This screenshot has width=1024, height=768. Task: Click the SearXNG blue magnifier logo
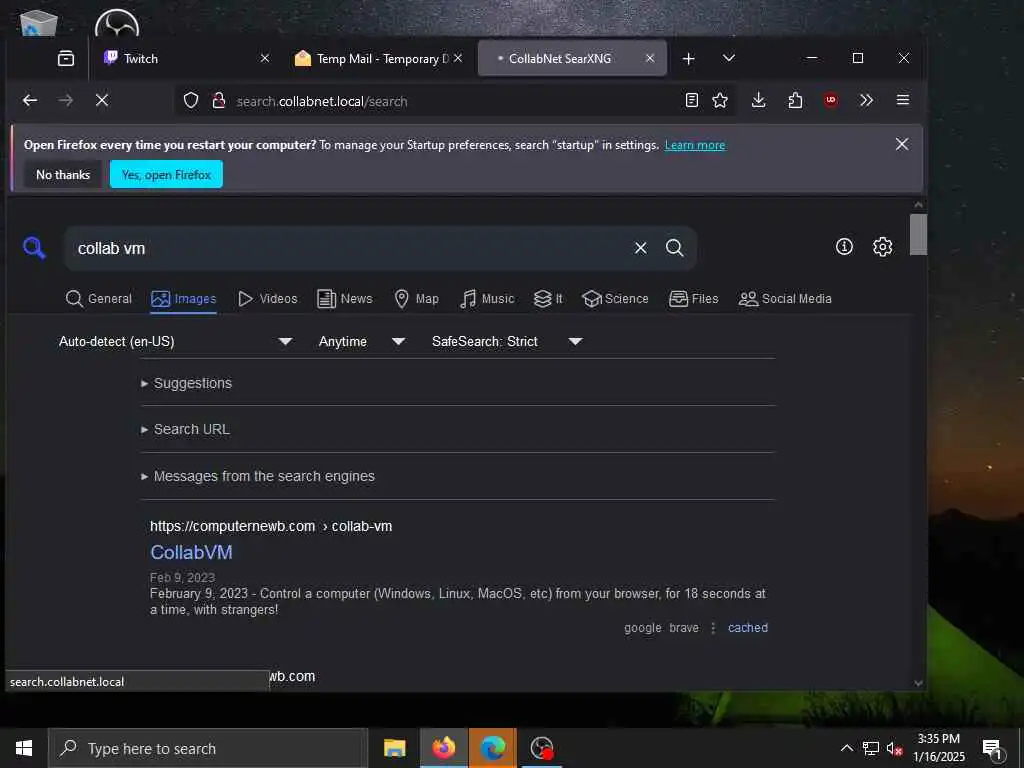click(x=34, y=248)
